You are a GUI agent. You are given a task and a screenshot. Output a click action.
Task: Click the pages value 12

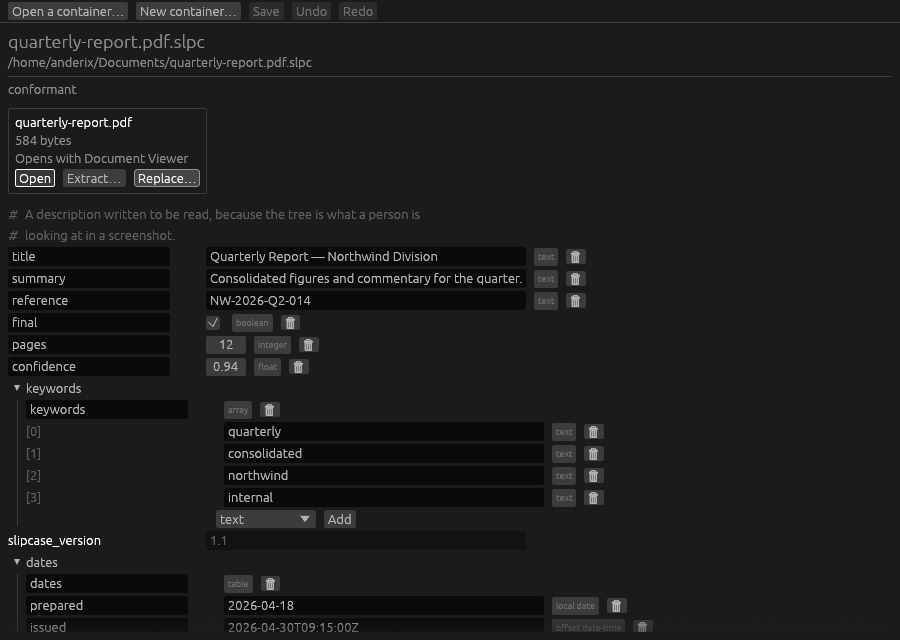[226, 345]
